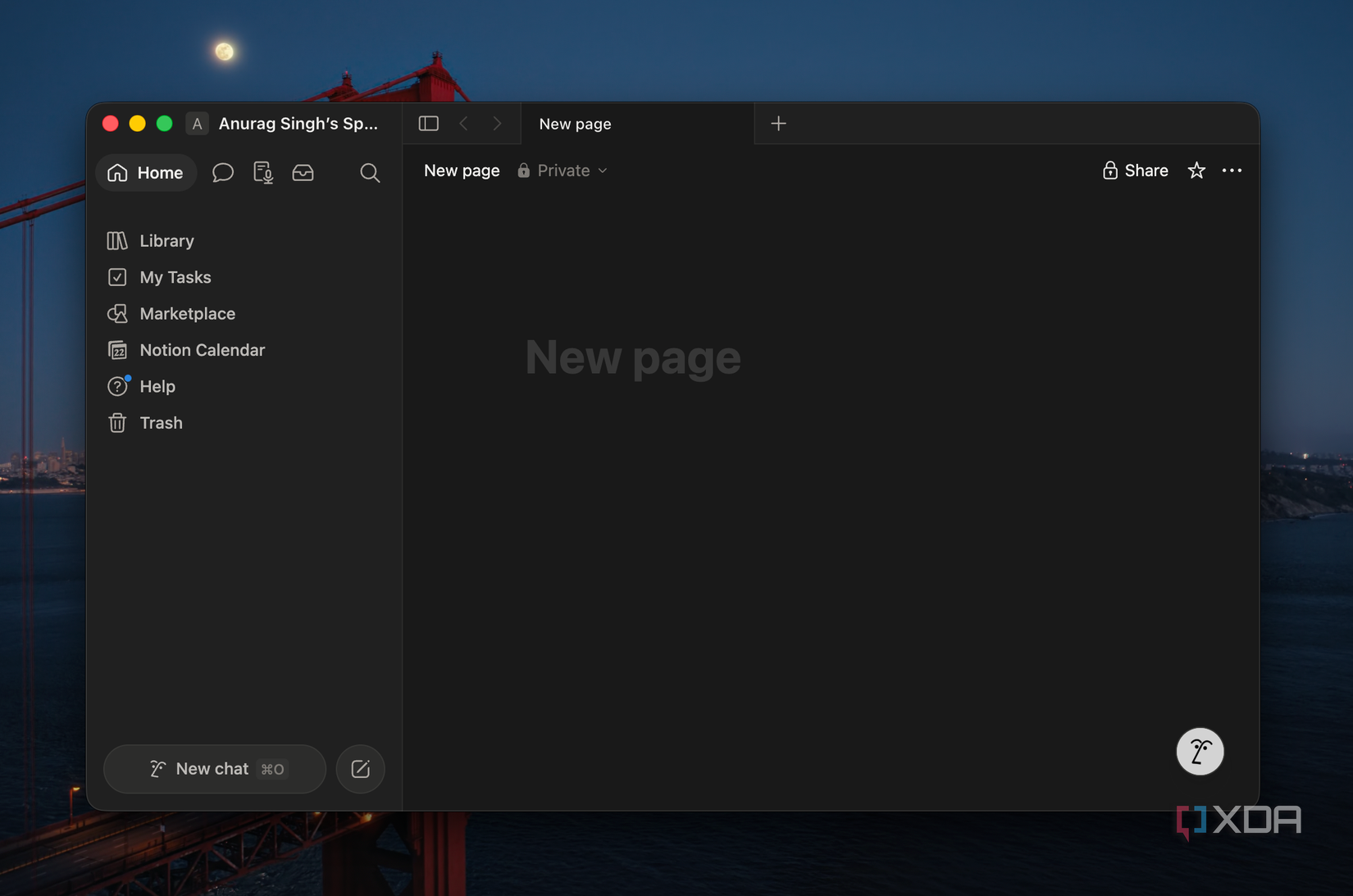Open the Inbox tray icon
The width and height of the screenshot is (1353, 896).
pyautogui.click(x=303, y=172)
